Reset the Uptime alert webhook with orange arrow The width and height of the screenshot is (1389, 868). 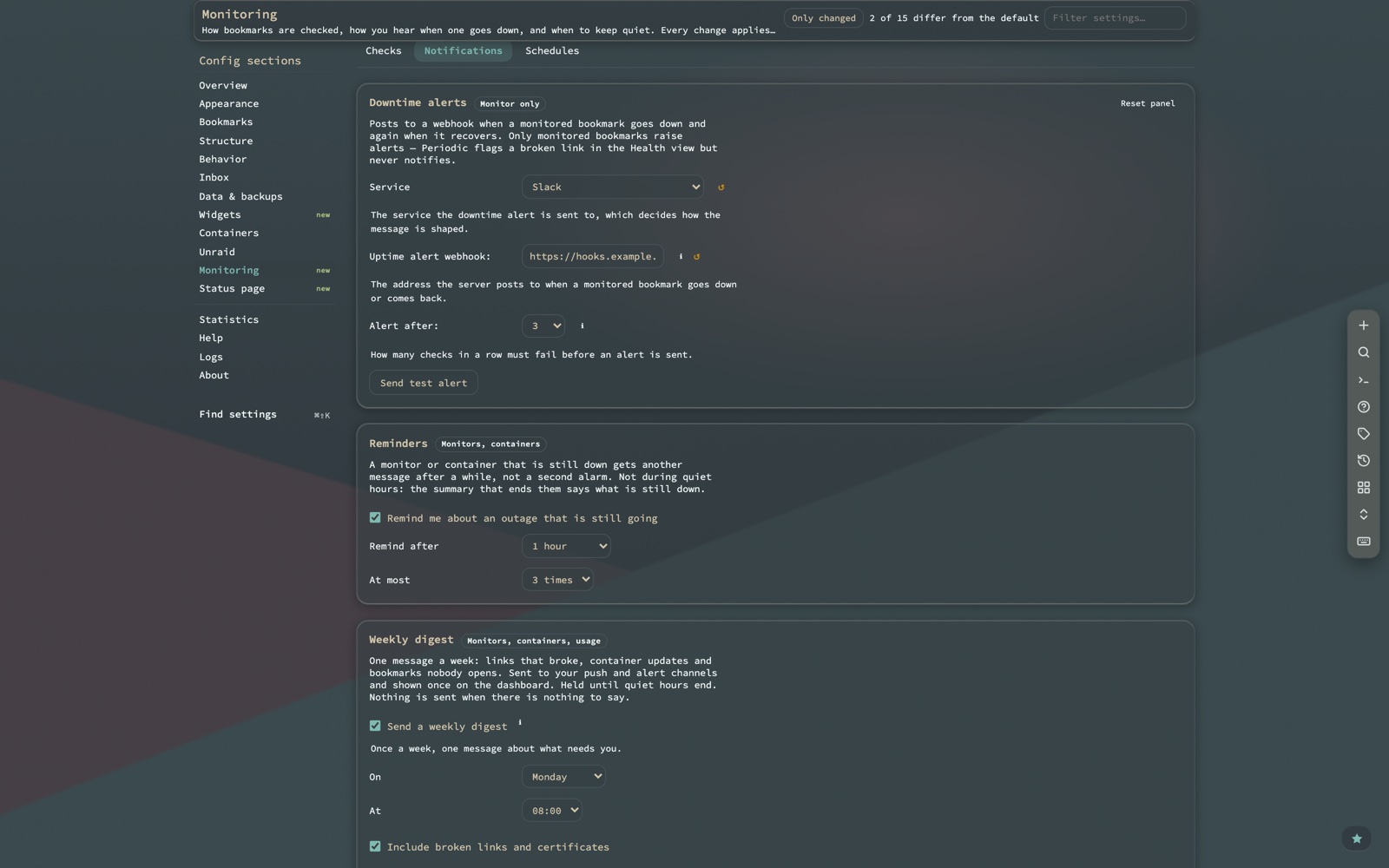[x=696, y=256]
